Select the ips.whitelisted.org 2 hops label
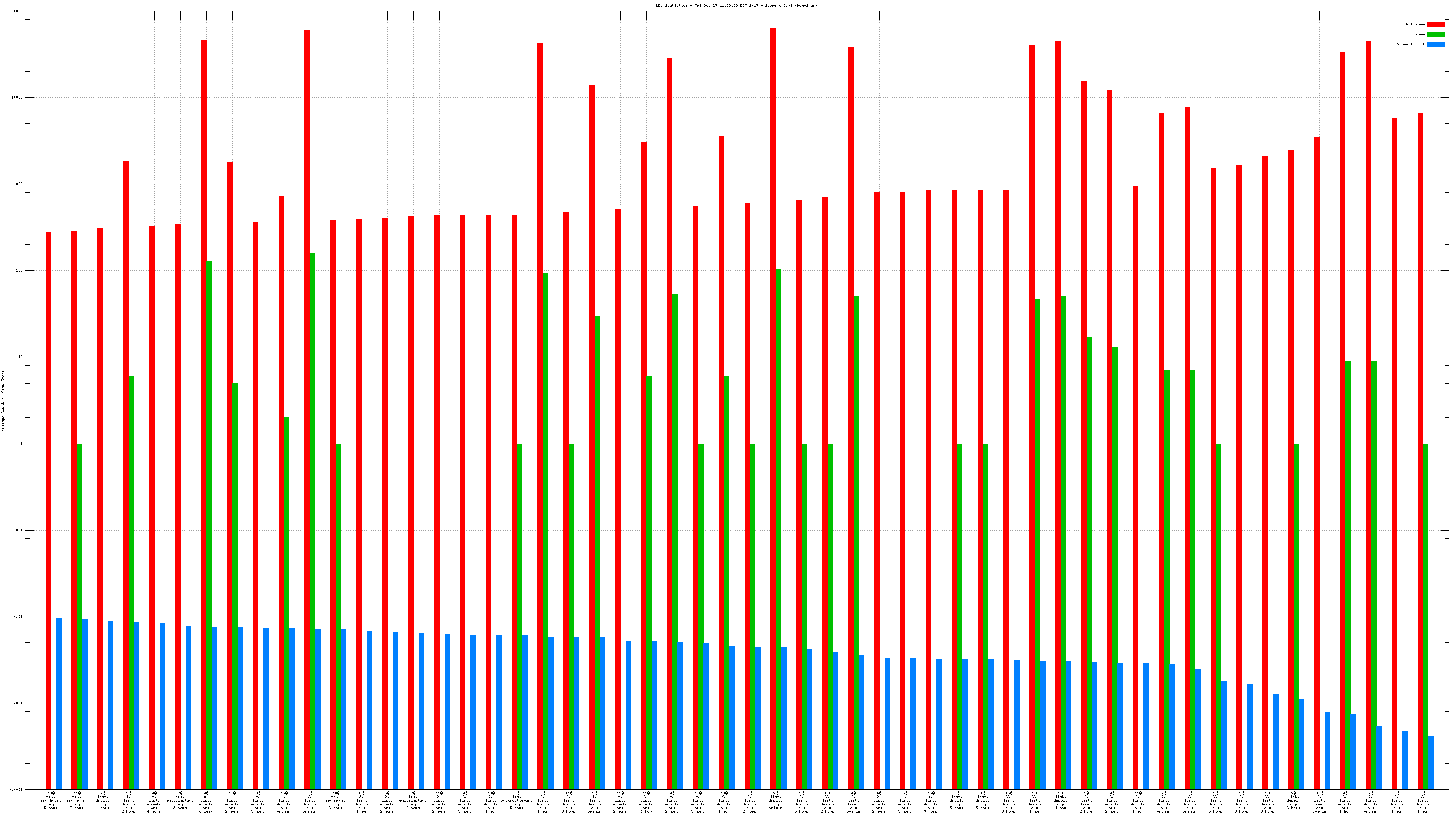Viewport: 1456px width, 819px height. pos(413,800)
